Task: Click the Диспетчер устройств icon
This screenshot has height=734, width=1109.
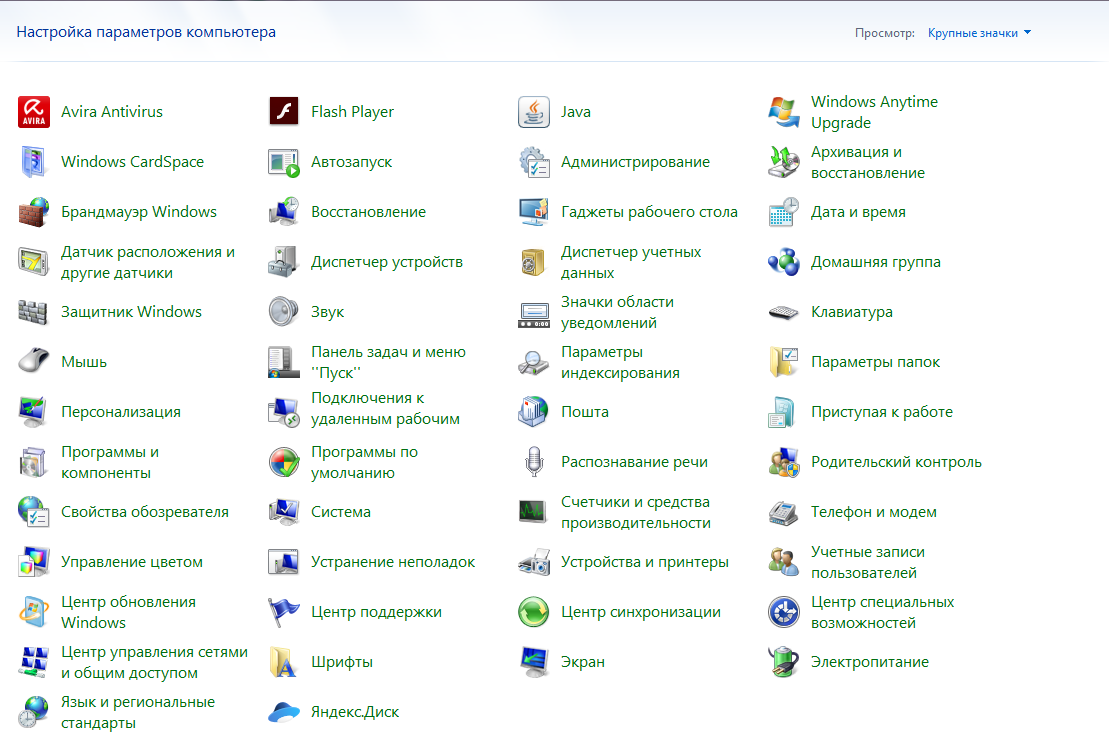Action: coord(284,262)
